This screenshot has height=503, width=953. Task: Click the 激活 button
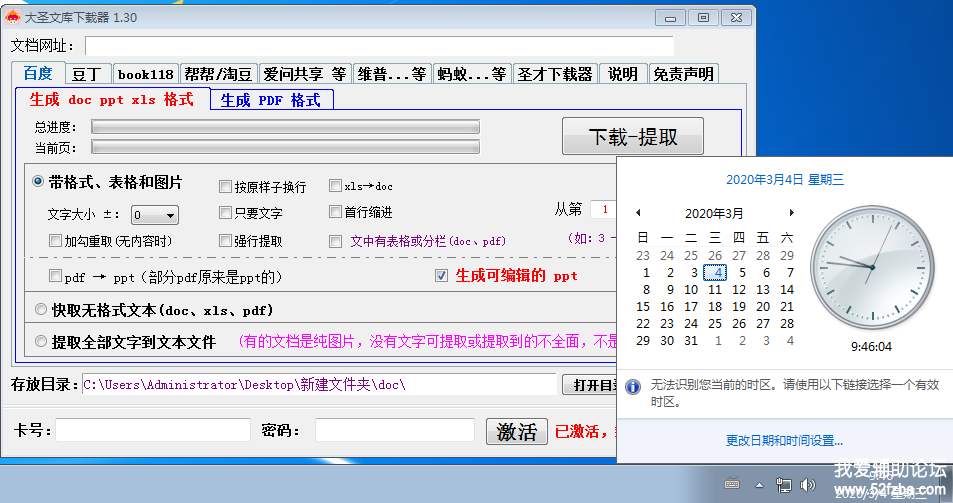click(517, 431)
